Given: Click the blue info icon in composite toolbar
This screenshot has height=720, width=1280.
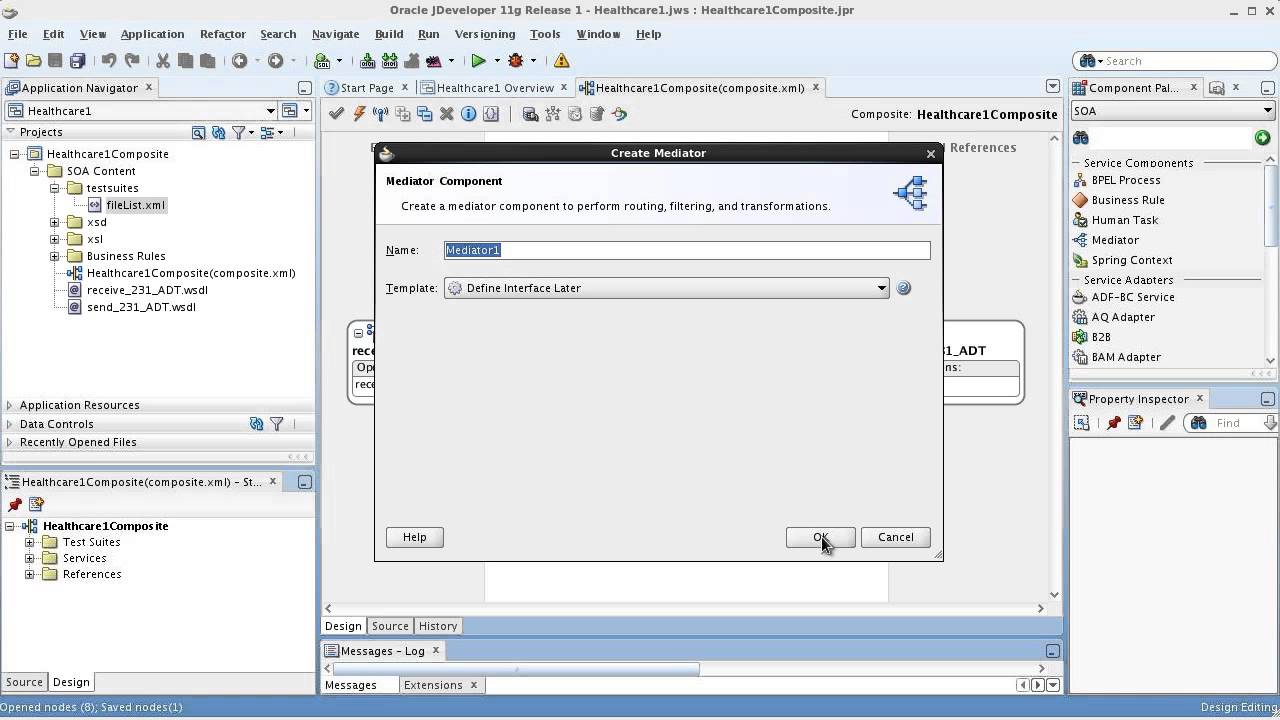Looking at the screenshot, I should [x=468, y=114].
